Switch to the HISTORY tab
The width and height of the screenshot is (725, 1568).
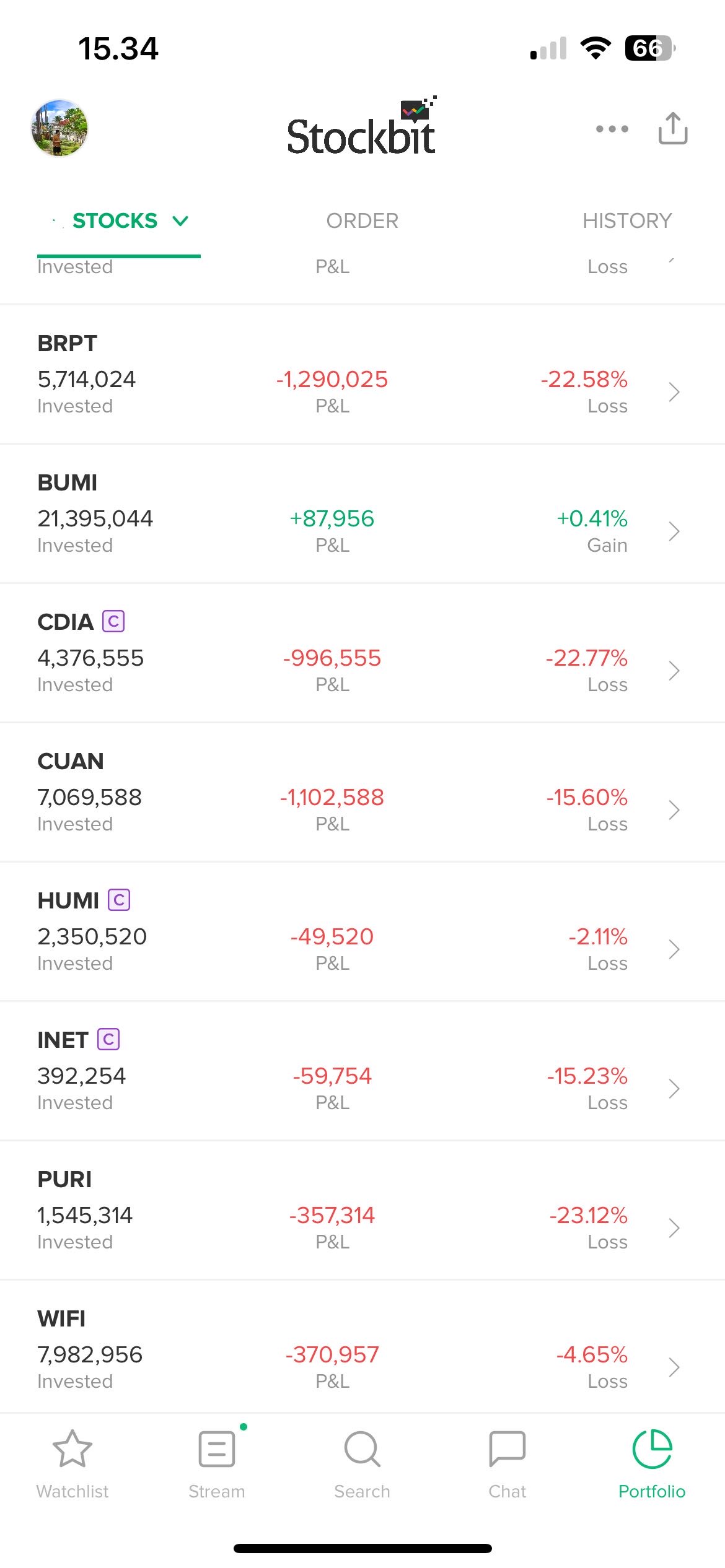point(626,221)
